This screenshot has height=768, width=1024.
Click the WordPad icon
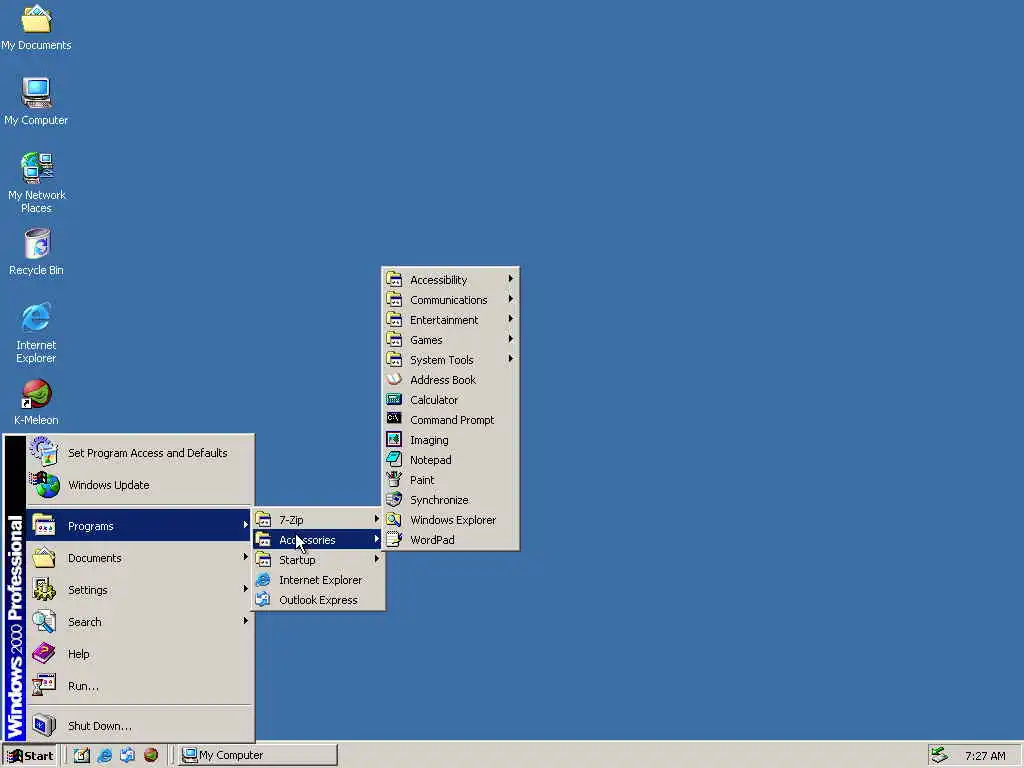tap(394, 539)
